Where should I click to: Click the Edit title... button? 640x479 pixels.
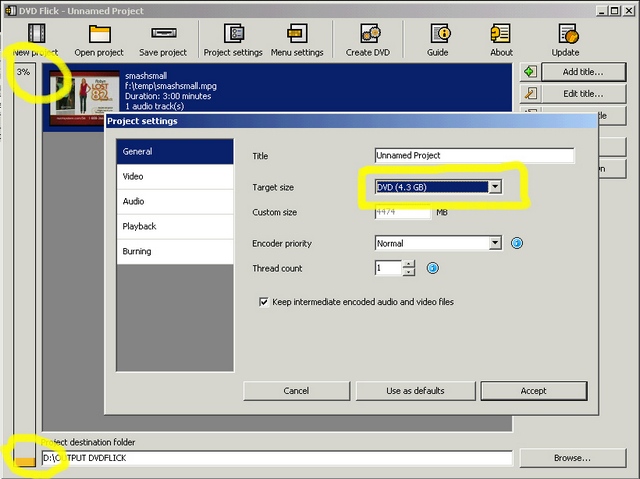[584, 94]
